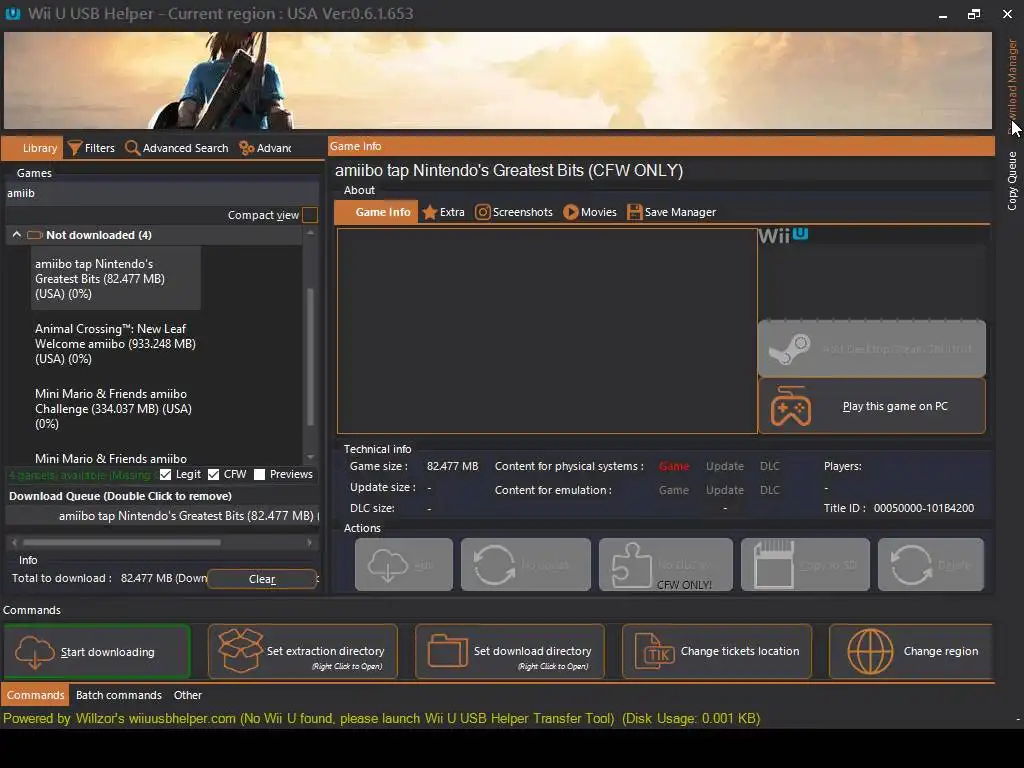Click the Set download directory folder icon
The image size is (1024, 768).
click(447, 651)
